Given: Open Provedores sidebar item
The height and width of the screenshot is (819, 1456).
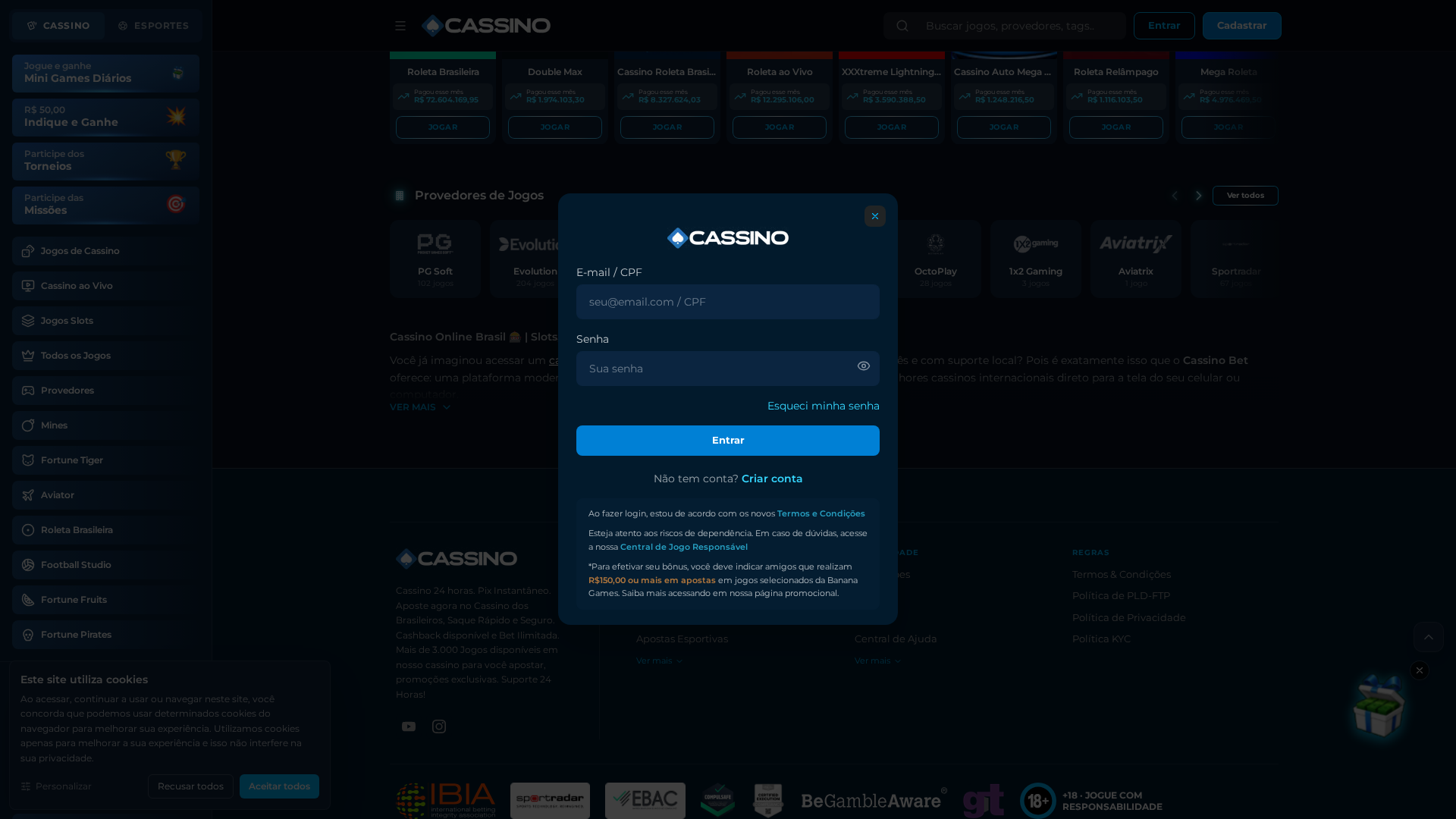Looking at the screenshot, I should [105, 391].
